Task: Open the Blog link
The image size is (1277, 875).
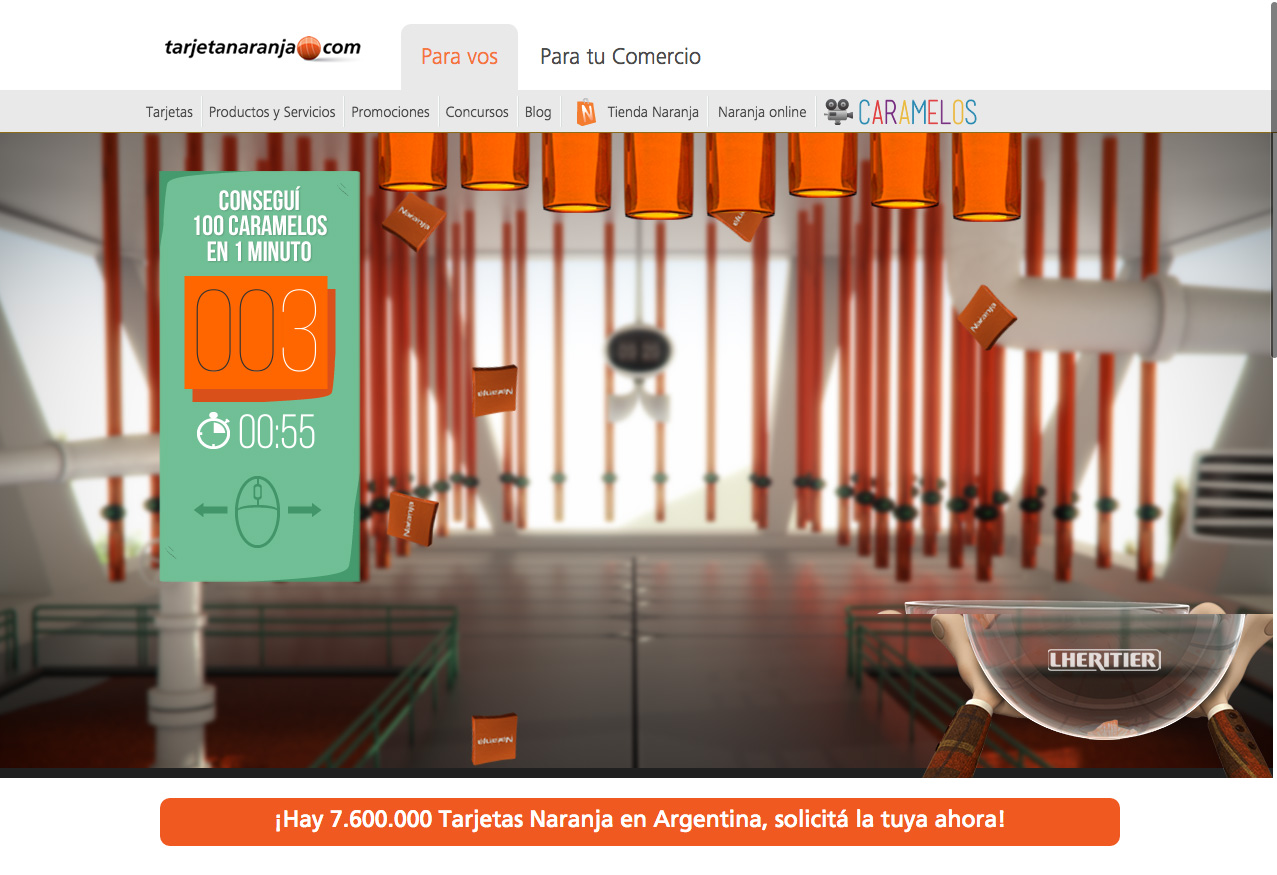Action: 538,112
